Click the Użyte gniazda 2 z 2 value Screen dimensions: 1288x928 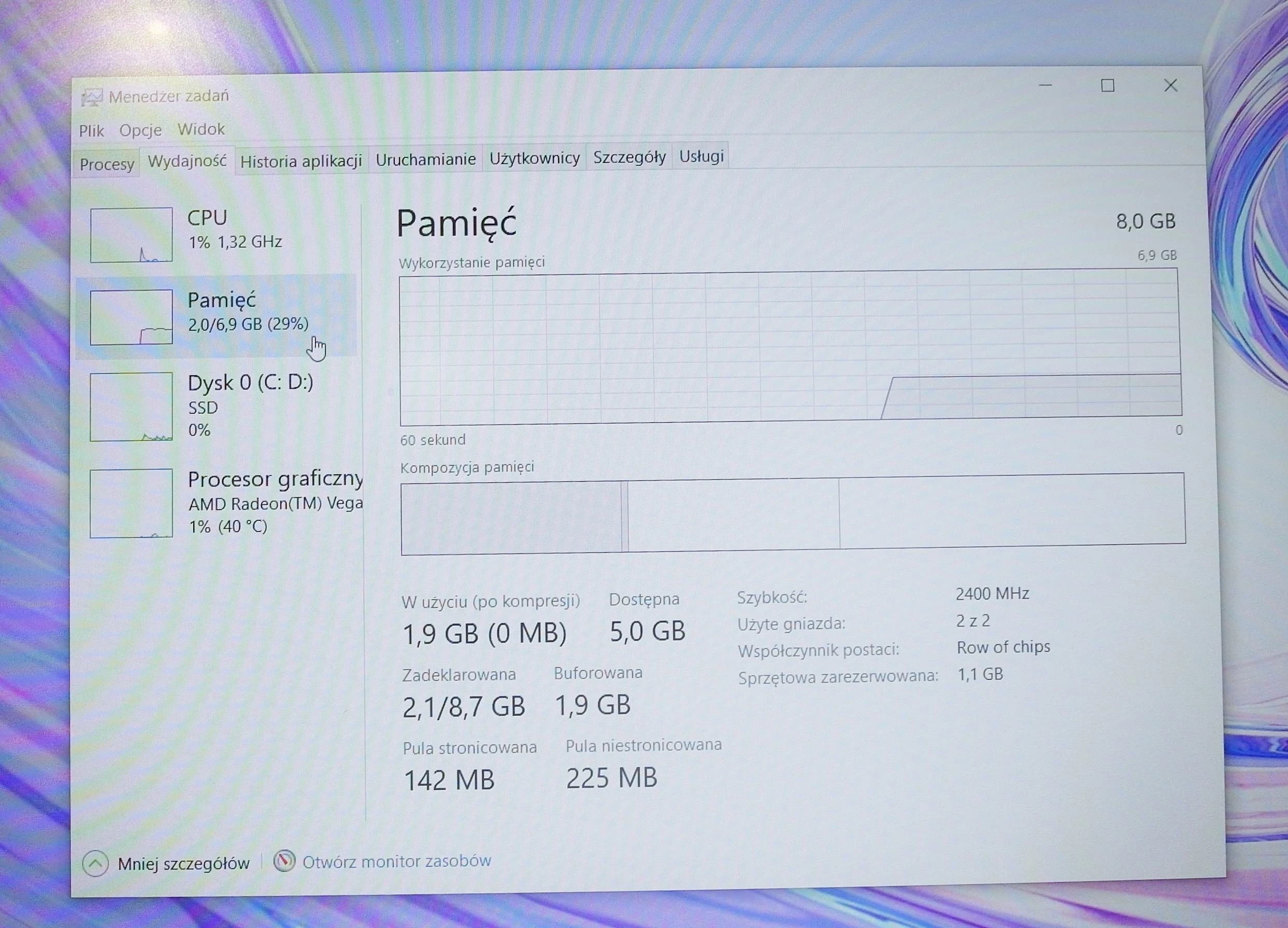(973, 621)
